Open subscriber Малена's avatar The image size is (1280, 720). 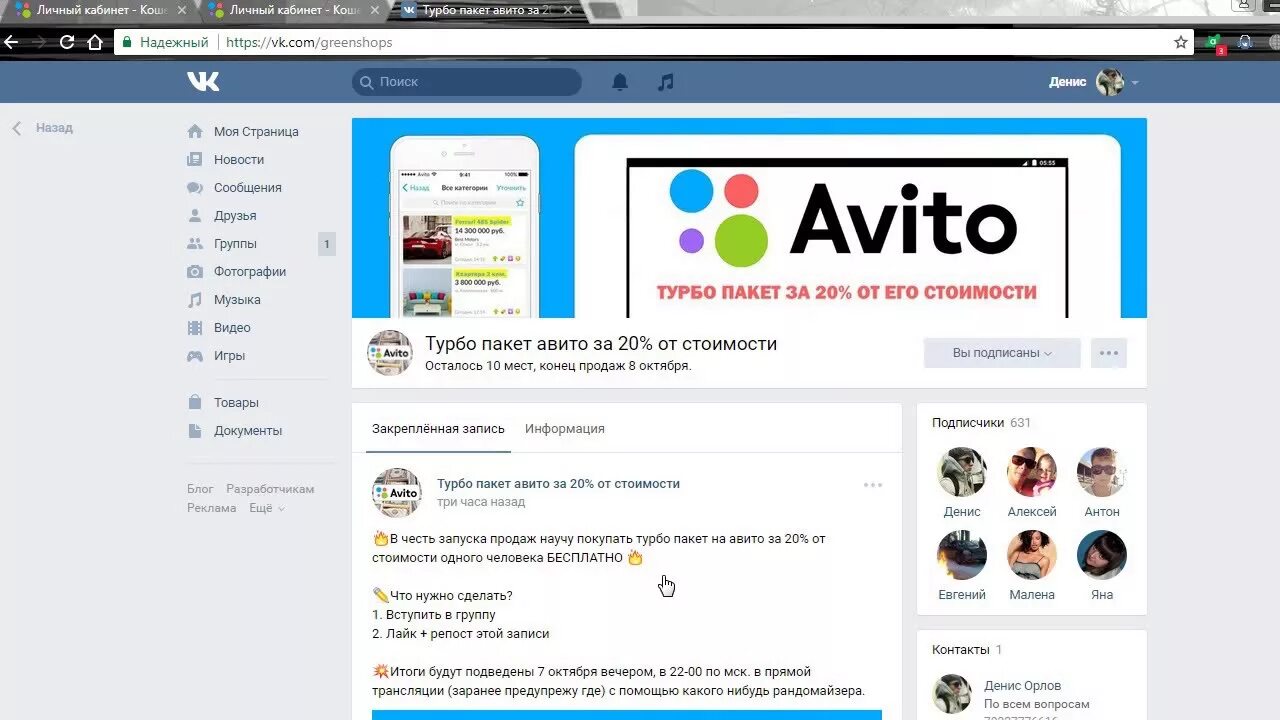click(x=1032, y=555)
